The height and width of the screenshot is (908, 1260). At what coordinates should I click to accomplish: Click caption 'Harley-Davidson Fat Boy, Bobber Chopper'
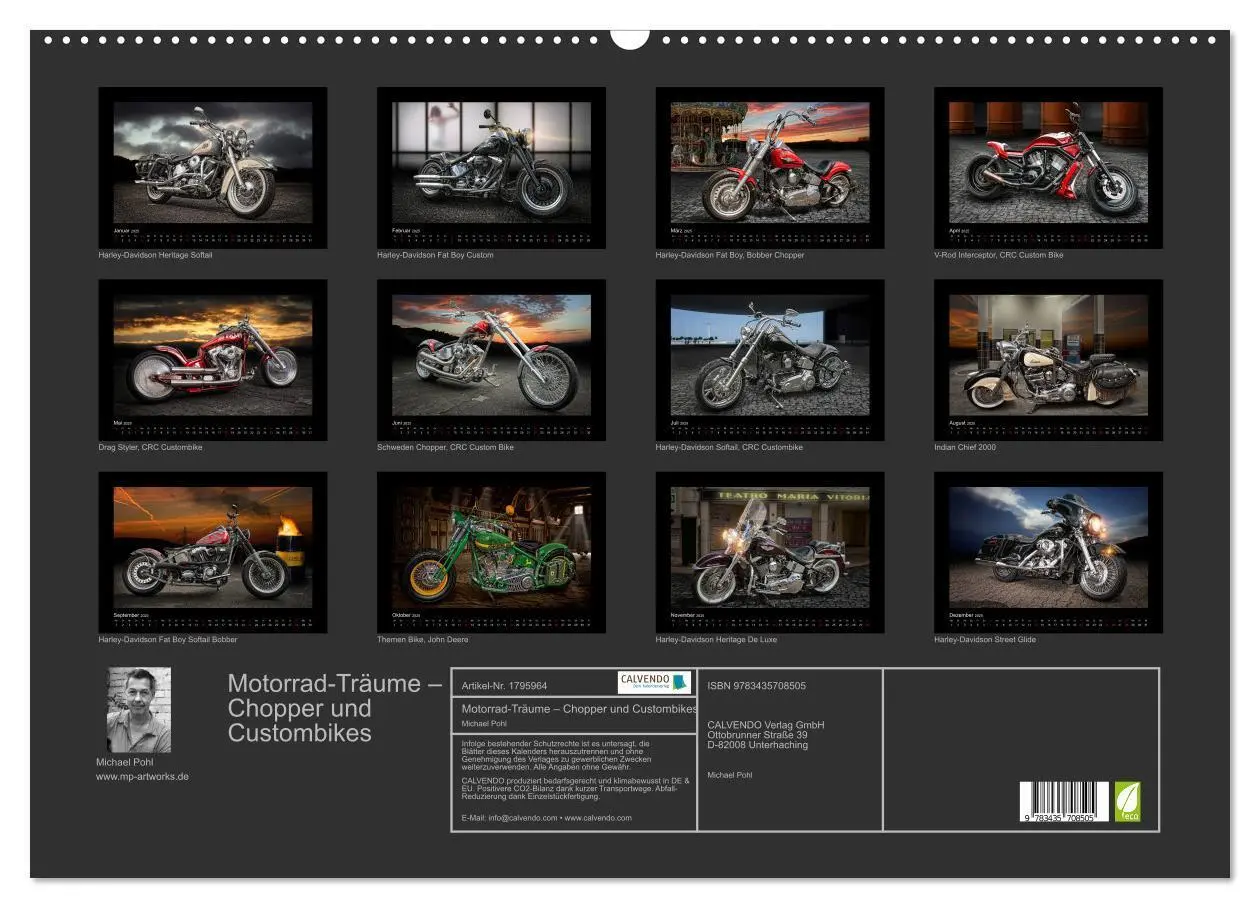[x=730, y=255]
